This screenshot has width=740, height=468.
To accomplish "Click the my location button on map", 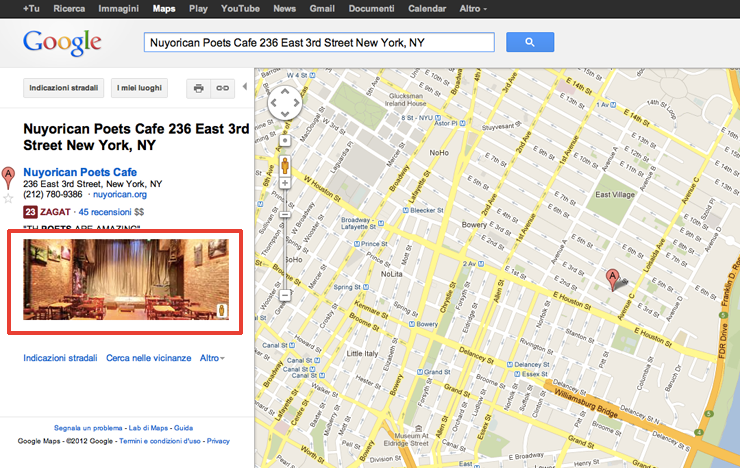I will 285,141.
